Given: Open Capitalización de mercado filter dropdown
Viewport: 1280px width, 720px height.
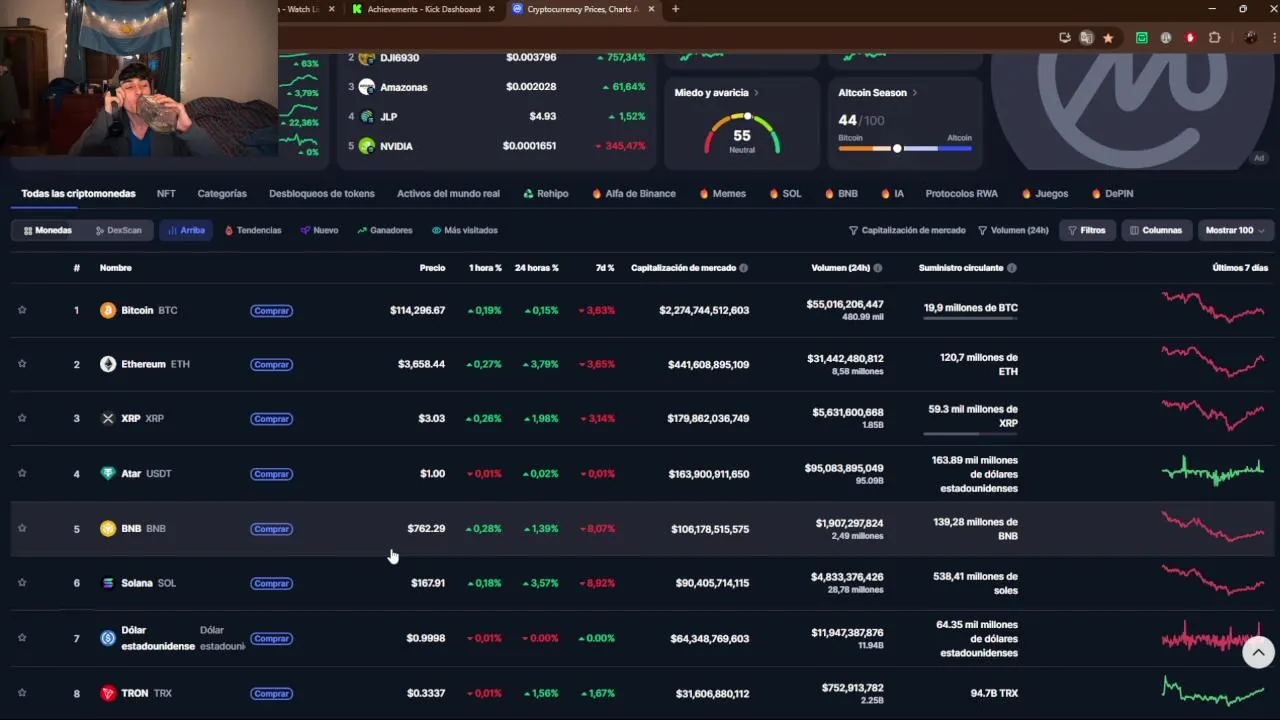Looking at the screenshot, I should click(x=907, y=230).
